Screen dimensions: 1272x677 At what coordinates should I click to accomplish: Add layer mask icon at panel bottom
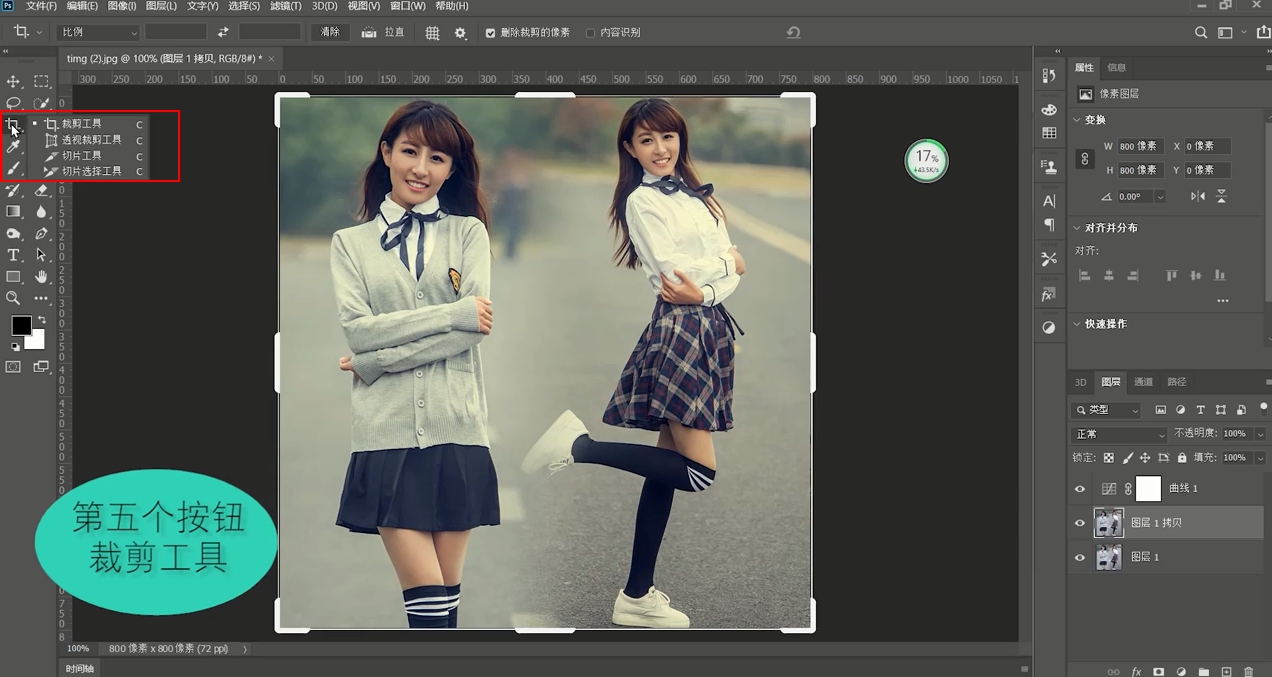[1159, 672]
